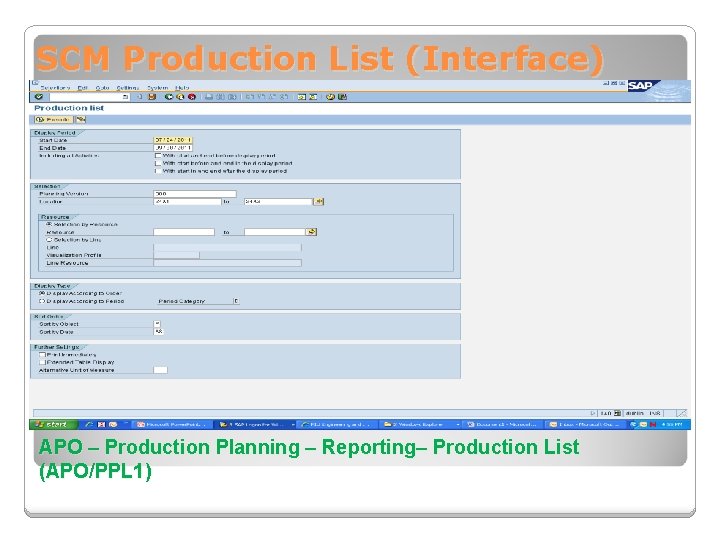Click Location multiple selection arrow icon
This screenshot has height=540, width=720.
coord(319,201)
